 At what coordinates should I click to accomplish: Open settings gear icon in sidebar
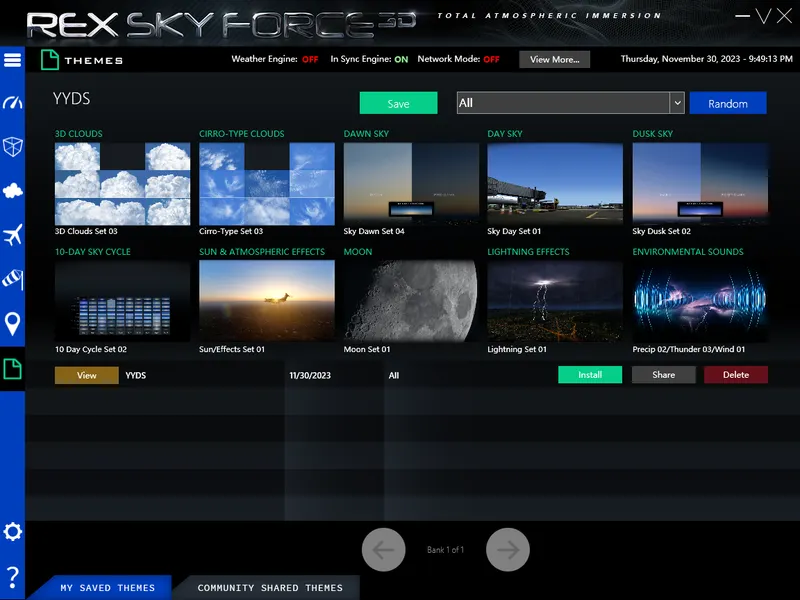tap(12, 531)
